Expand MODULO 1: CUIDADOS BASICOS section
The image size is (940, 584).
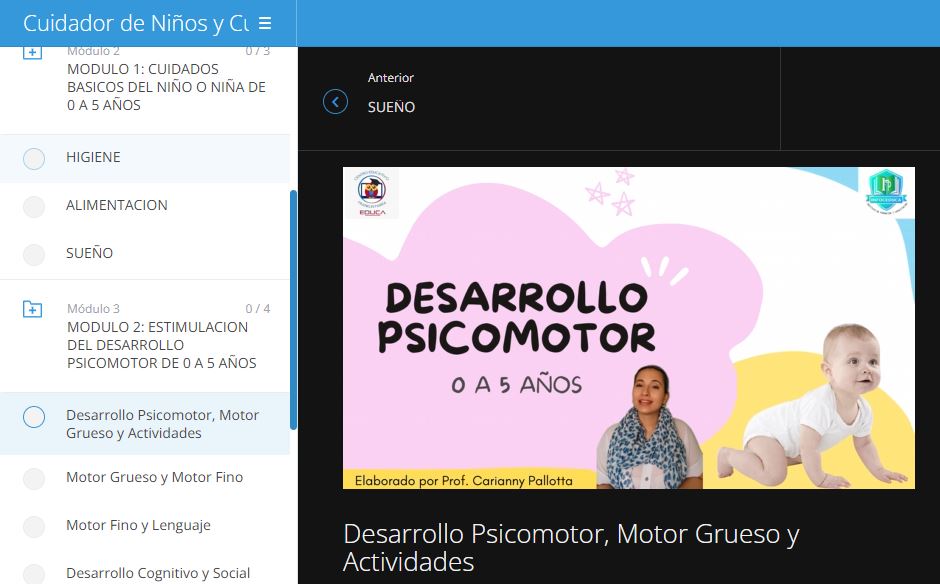(x=166, y=87)
